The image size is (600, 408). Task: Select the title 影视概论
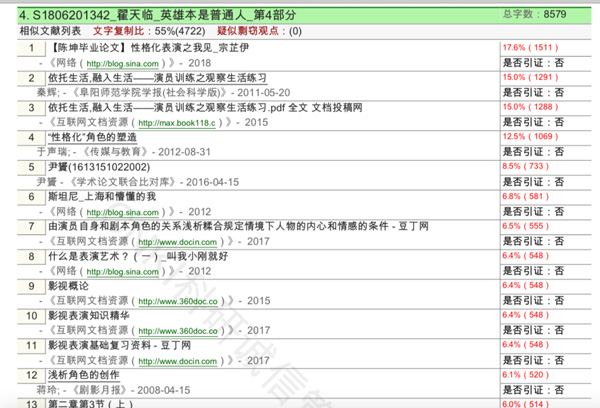[x=68, y=286]
